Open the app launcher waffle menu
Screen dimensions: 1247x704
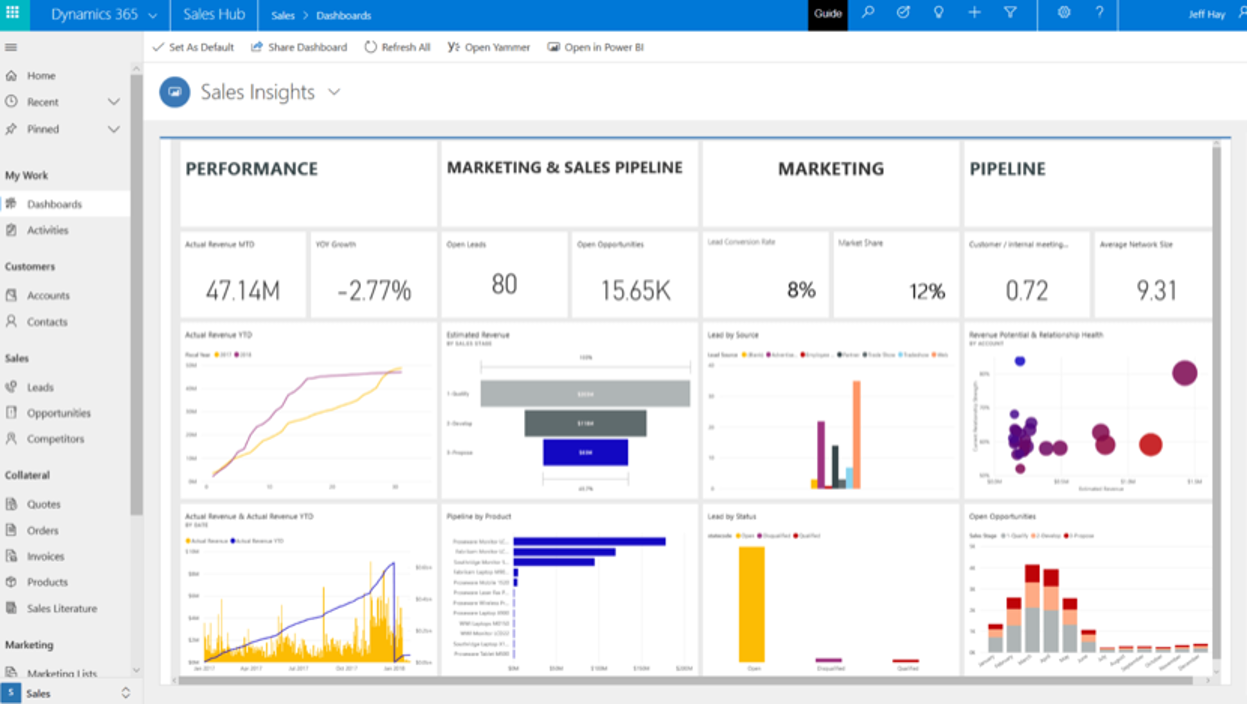[13, 13]
